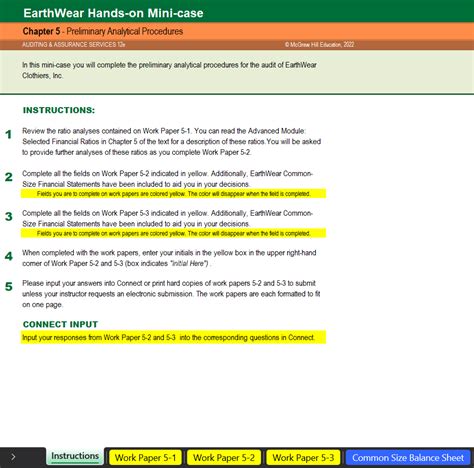Click the EarthWear Hands-on Mini-case title
The width and height of the screenshot is (474, 468).
[x=113, y=13]
